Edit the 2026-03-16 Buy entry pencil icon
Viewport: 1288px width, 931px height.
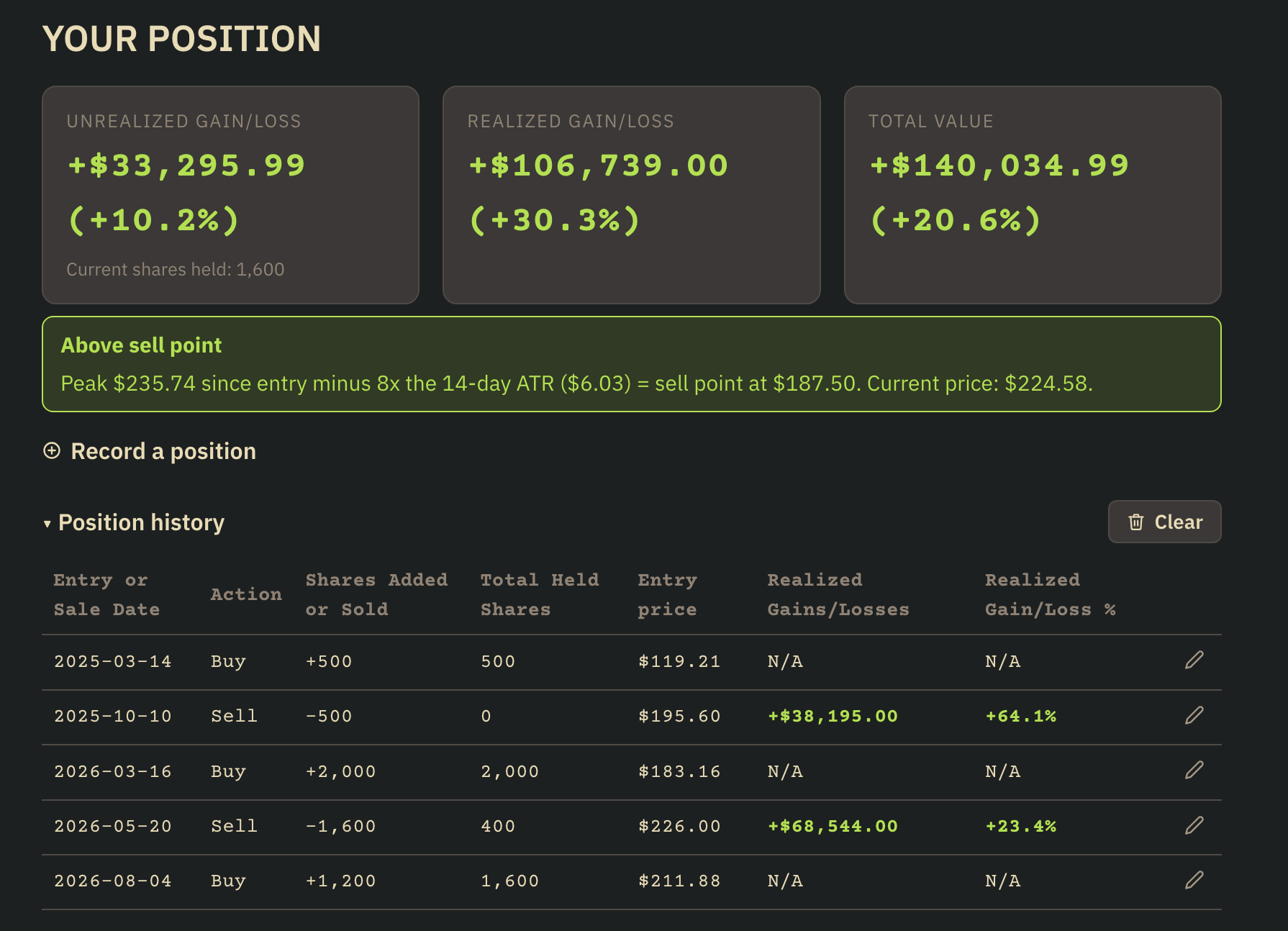[x=1194, y=770]
